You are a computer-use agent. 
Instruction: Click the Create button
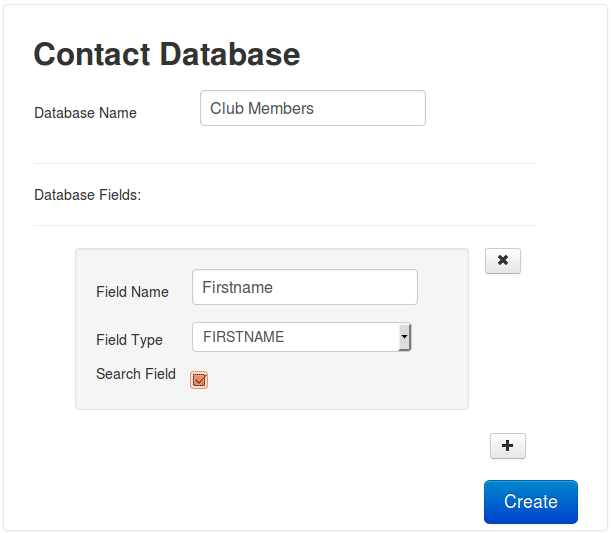[x=530, y=502]
